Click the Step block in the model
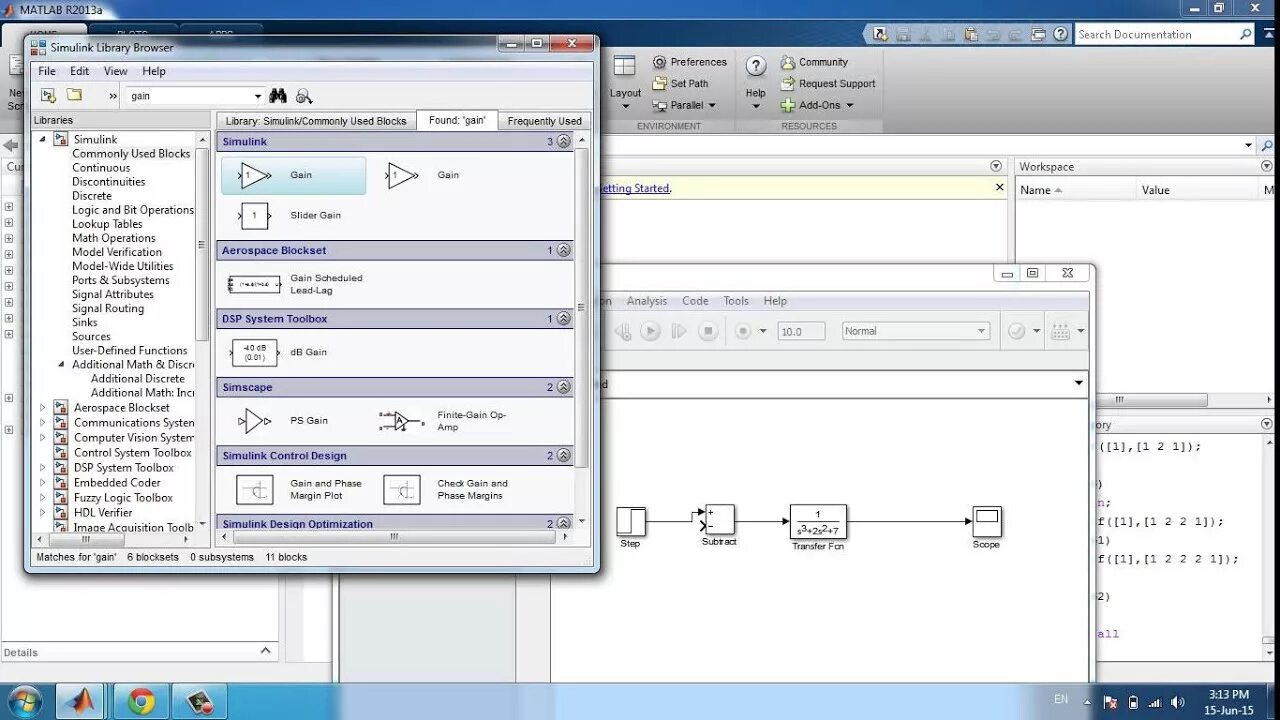The image size is (1280, 720). [631, 522]
